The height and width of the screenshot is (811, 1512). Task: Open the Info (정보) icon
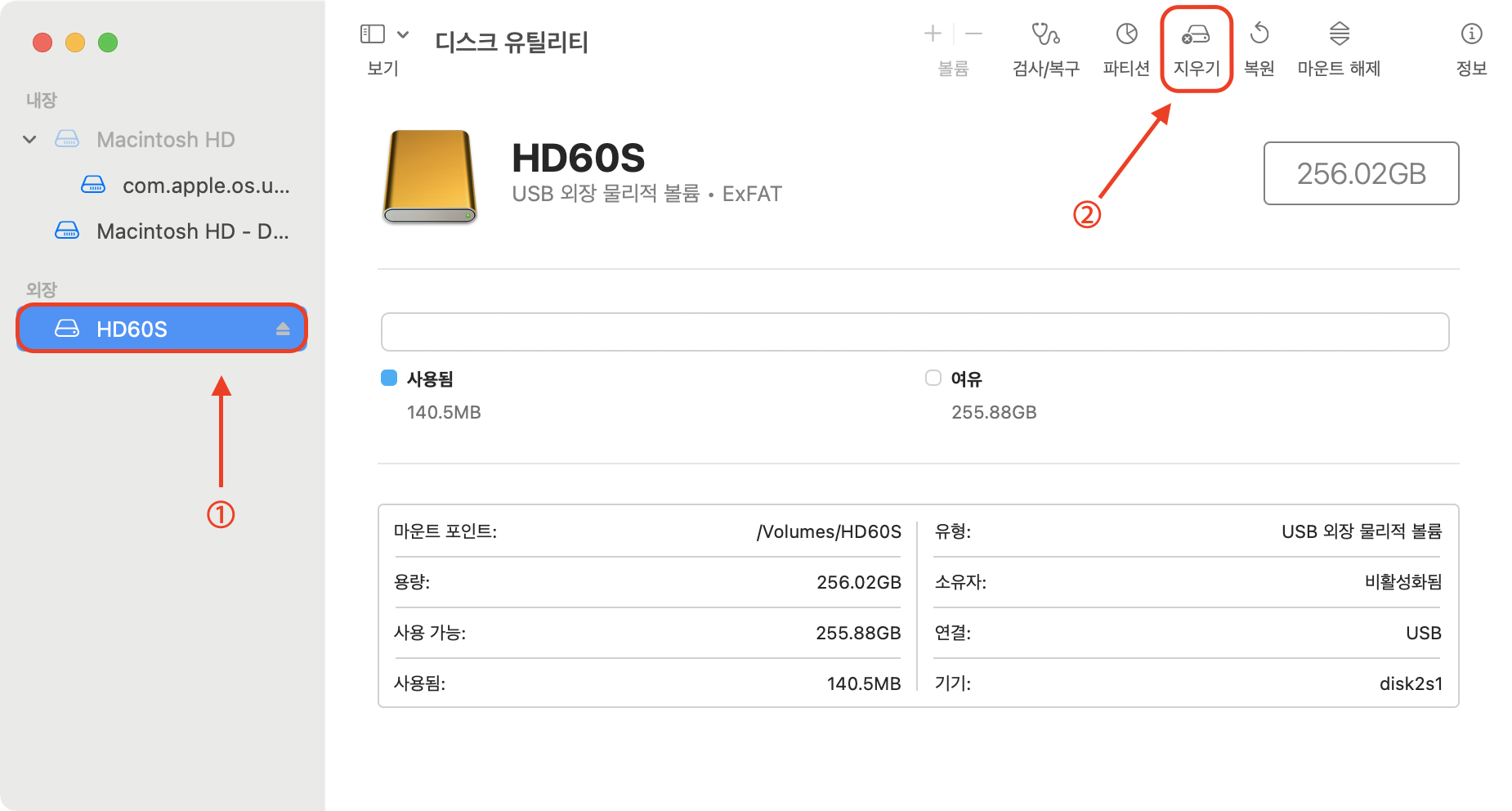(x=1471, y=34)
